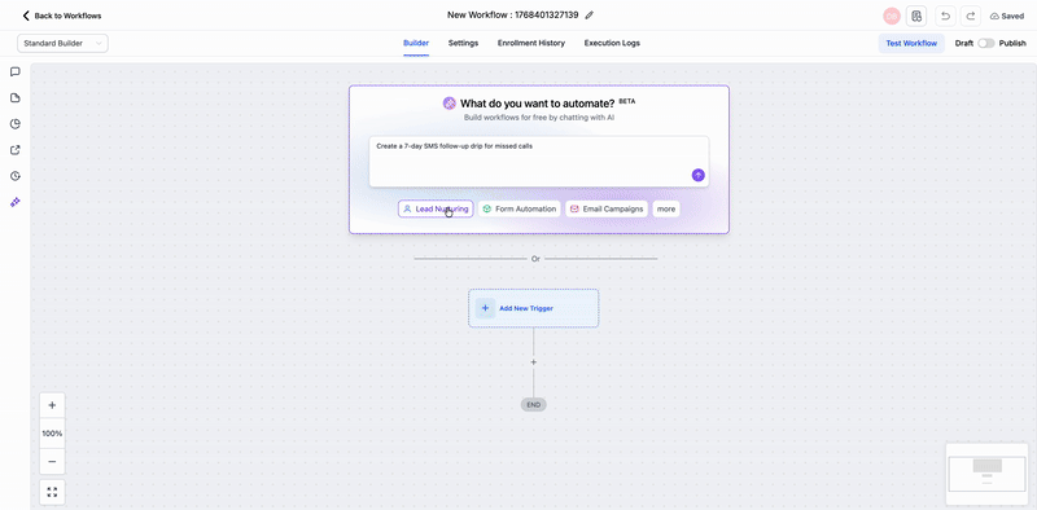Click the Saved cloud status
1037x510 pixels.
pyautogui.click(x=1007, y=16)
